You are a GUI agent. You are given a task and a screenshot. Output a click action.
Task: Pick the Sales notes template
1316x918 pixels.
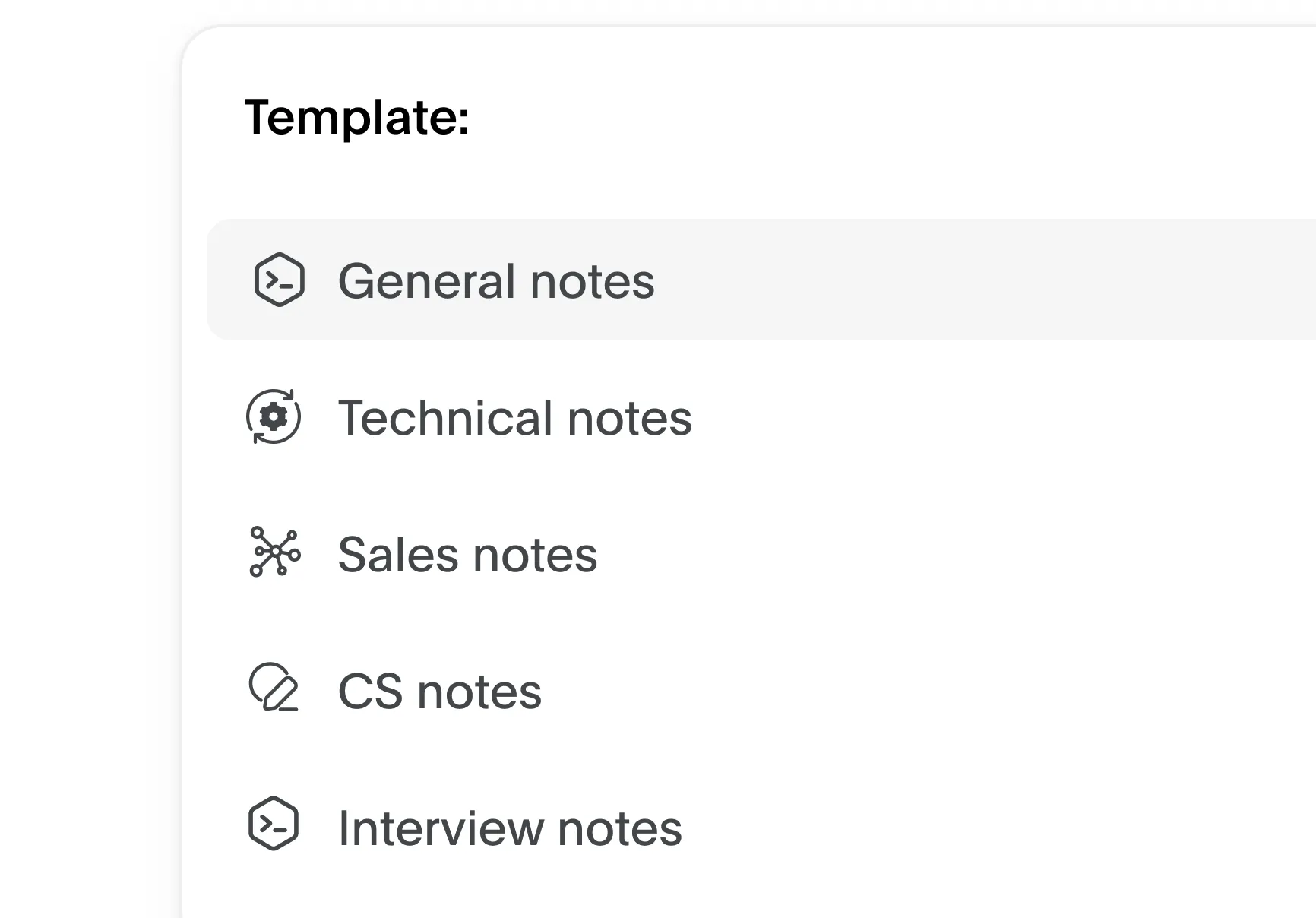(467, 555)
